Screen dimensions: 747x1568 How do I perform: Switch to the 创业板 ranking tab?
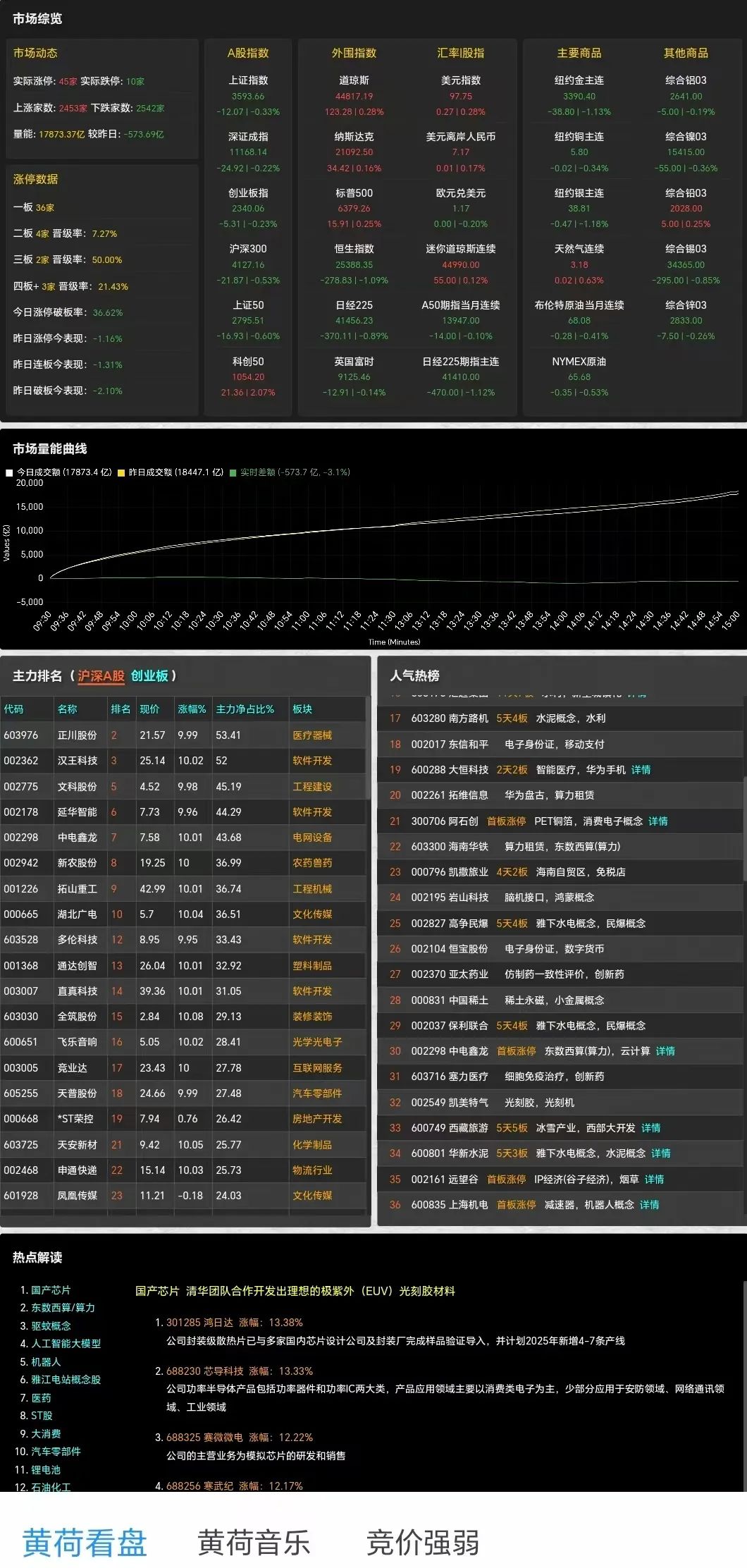149,676
